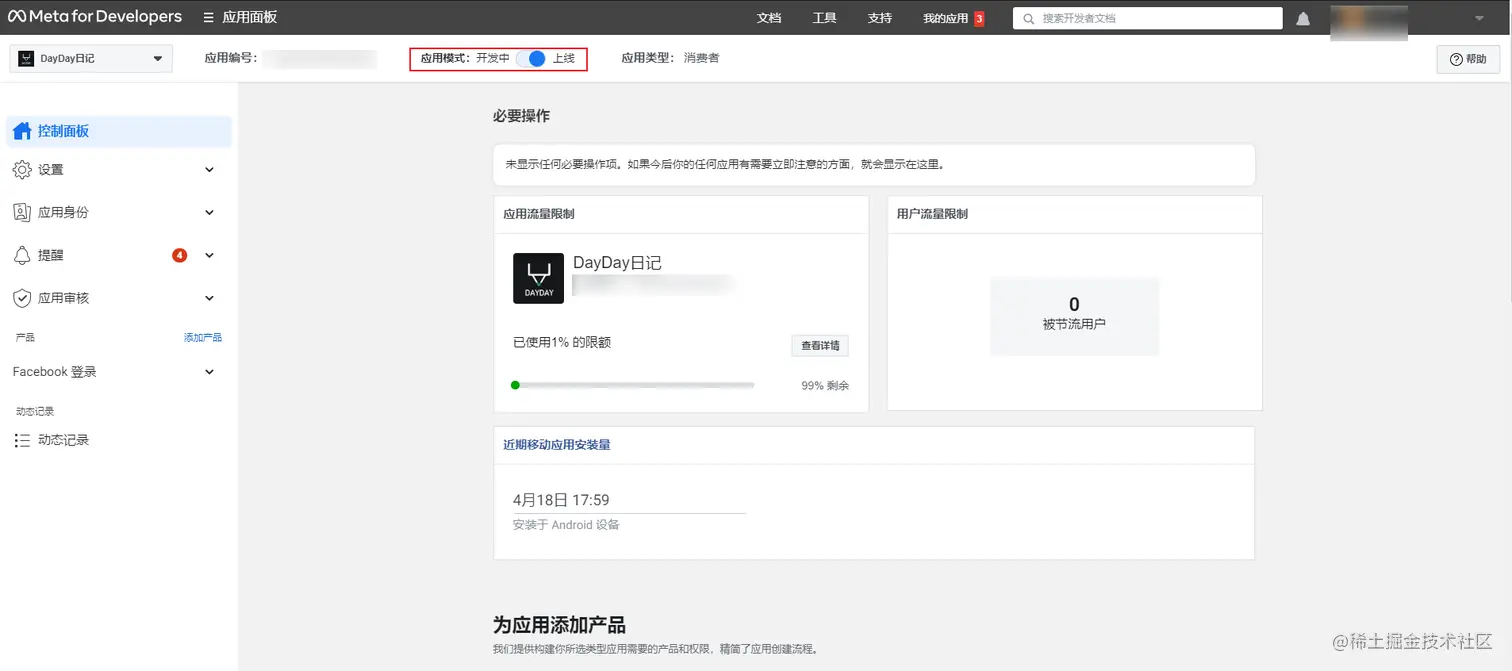Expand the 应用身份 sidebar section
1512x671 pixels.
[x=209, y=212]
